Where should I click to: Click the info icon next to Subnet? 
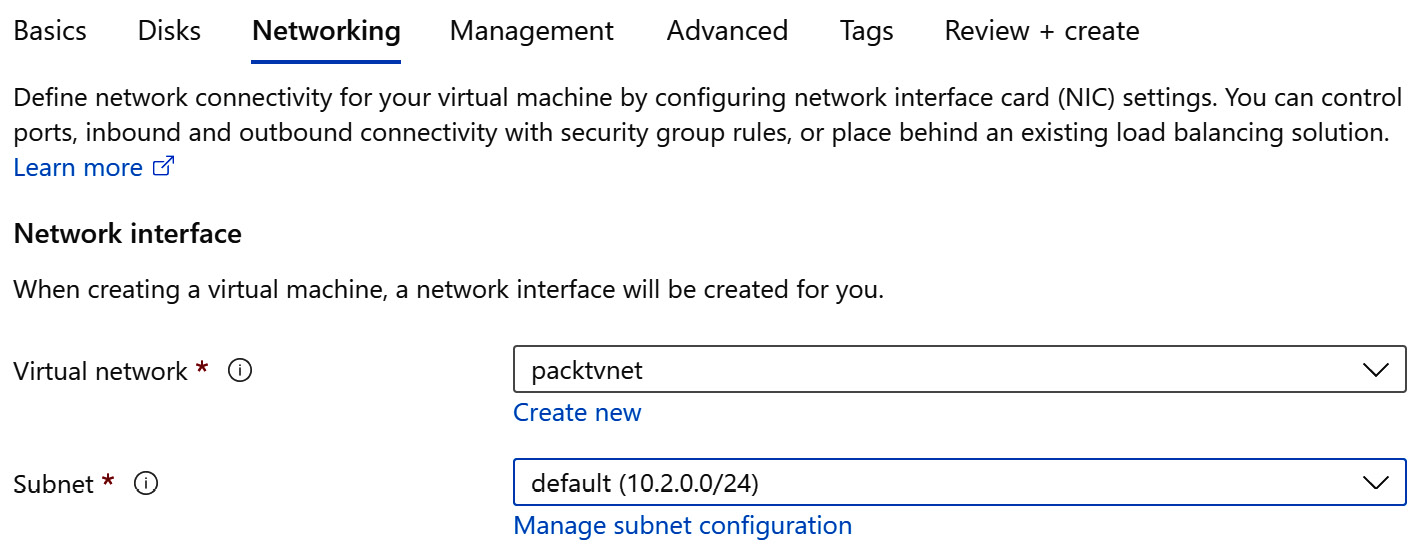pos(146,484)
